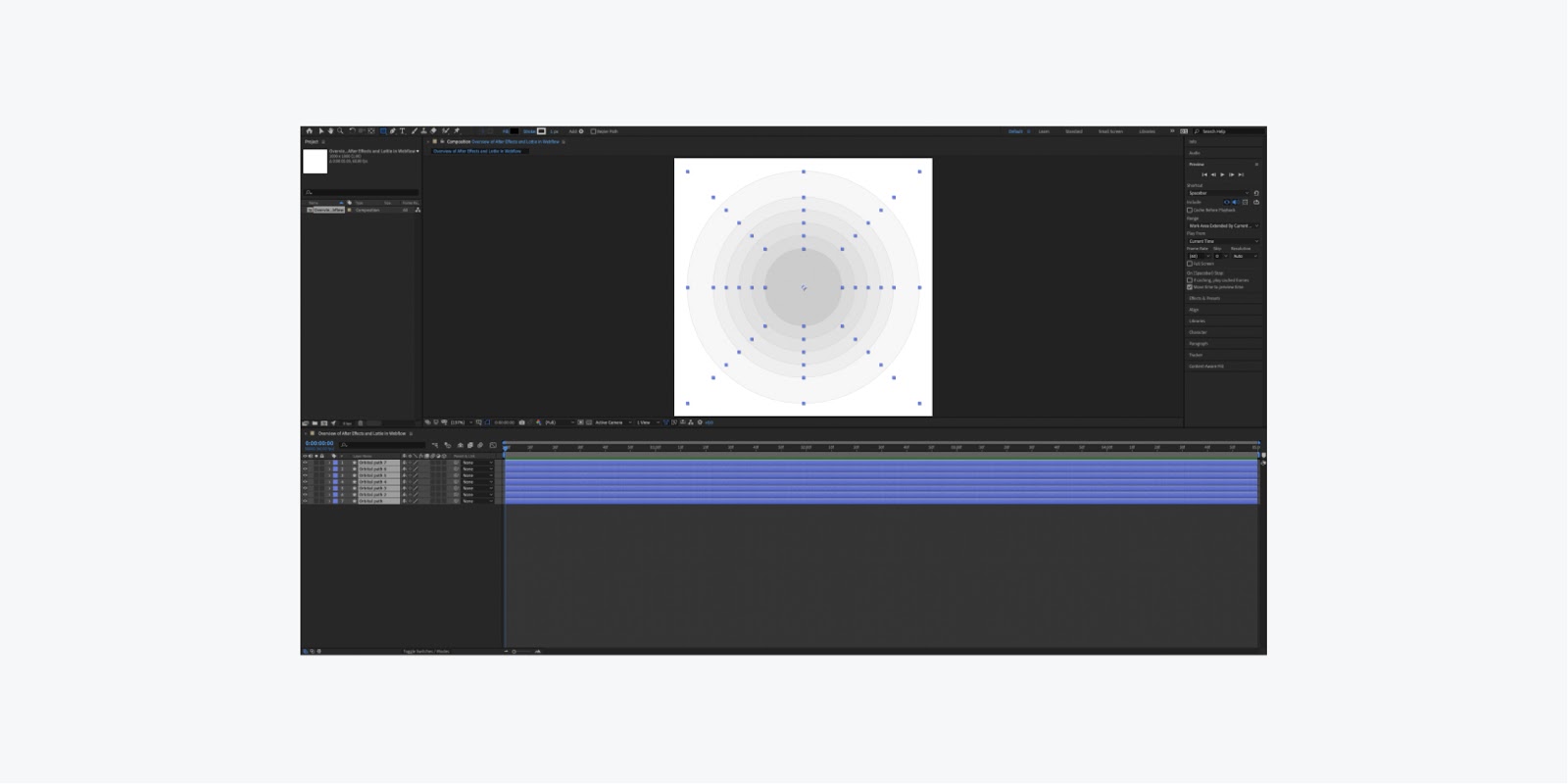Viewport: 1568px width, 784px height.
Task: Select the Rotation tool
Action: (352, 131)
